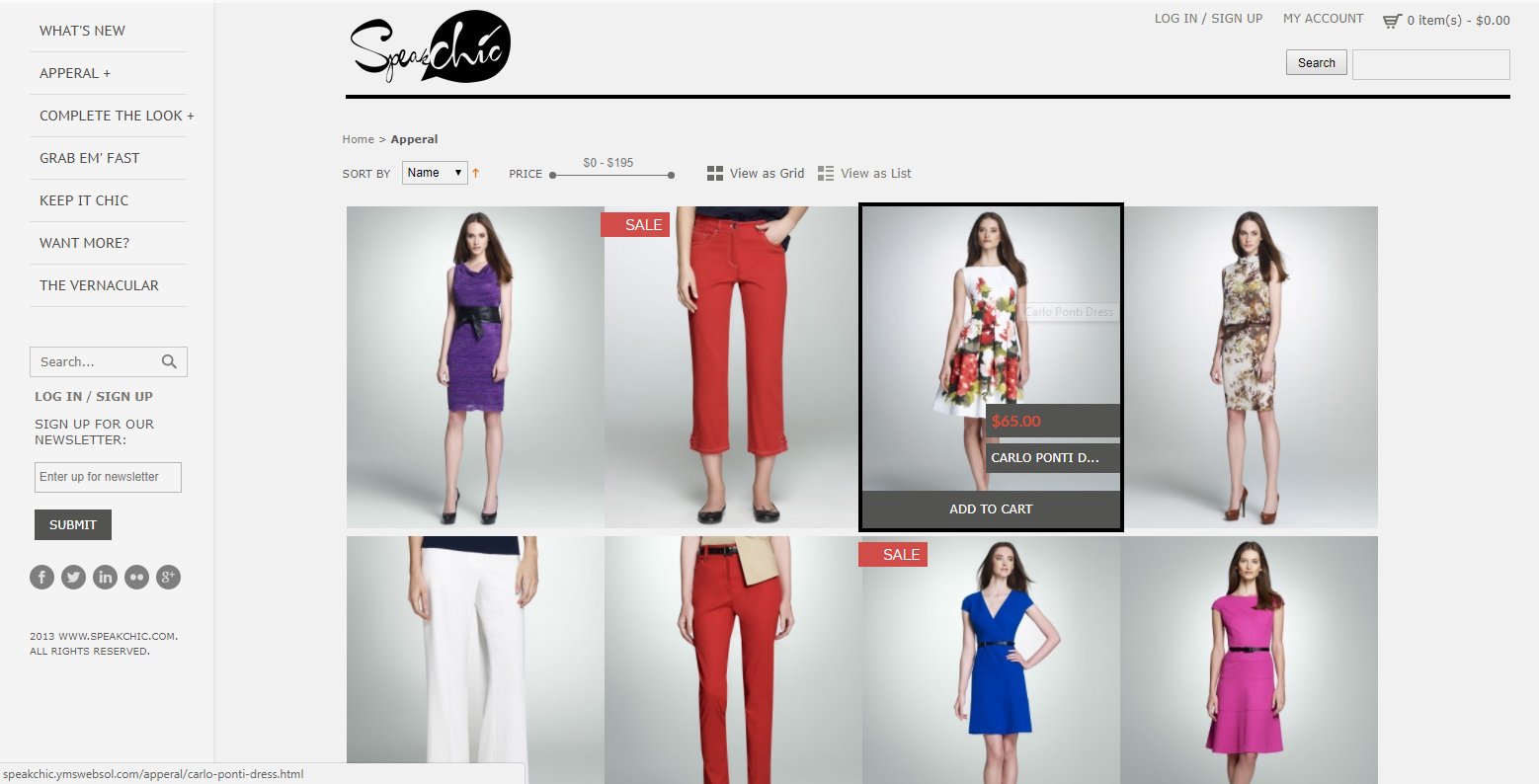
Task: Open WANT MORE? menu item
Action: pyautogui.click(x=84, y=243)
